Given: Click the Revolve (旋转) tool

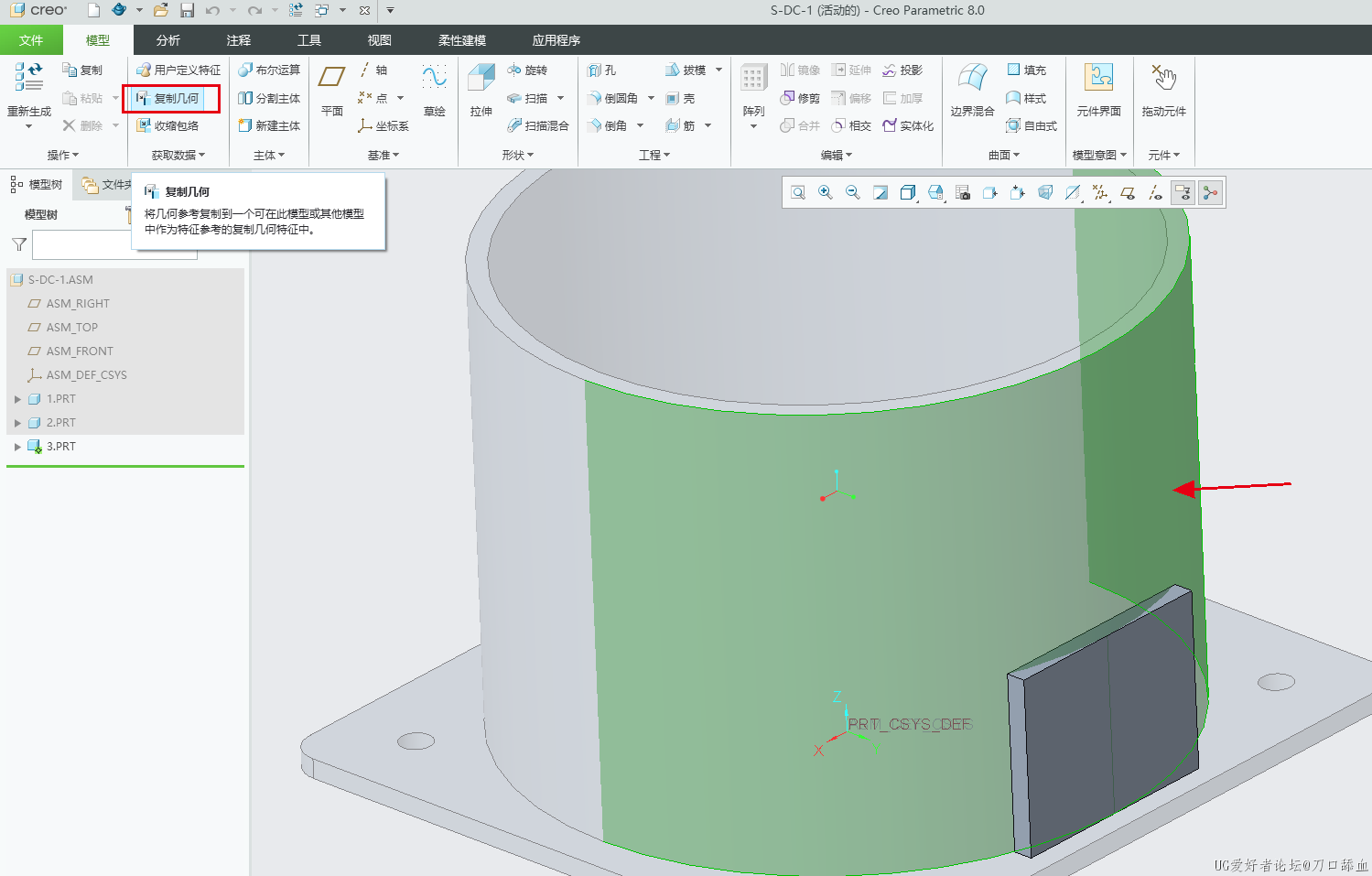Looking at the screenshot, I should point(527,70).
